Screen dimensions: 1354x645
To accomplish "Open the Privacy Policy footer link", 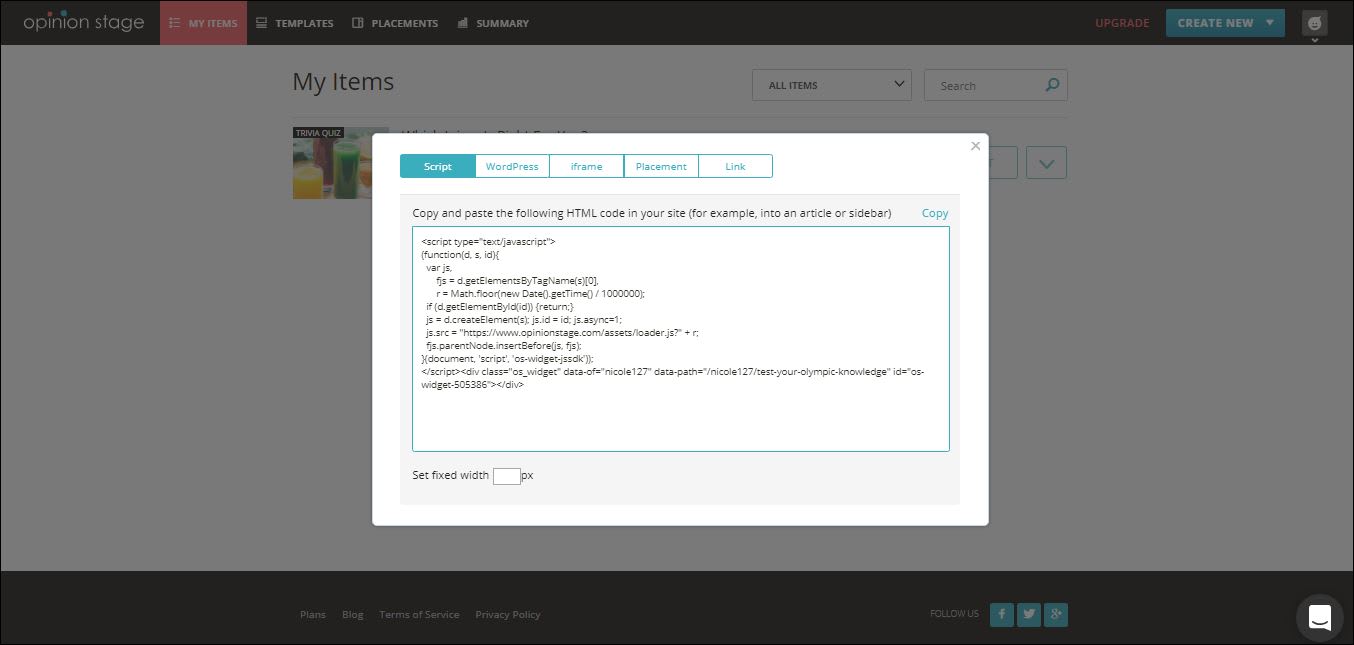I will click(x=508, y=614).
